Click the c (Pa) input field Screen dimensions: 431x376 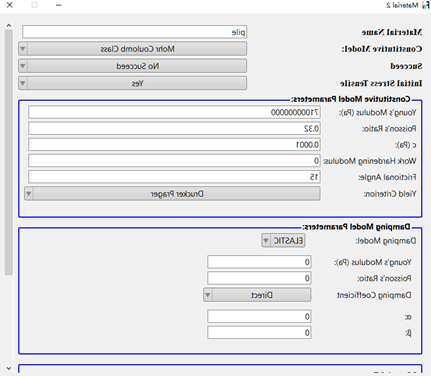(x=174, y=145)
